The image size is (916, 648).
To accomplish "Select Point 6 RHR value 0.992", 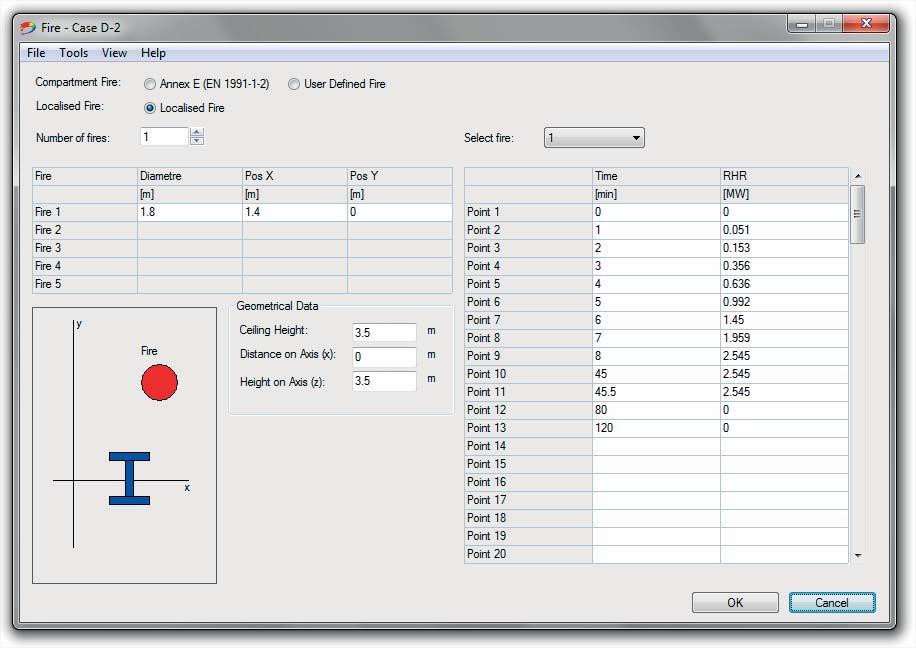I will pyautogui.click(x=784, y=303).
